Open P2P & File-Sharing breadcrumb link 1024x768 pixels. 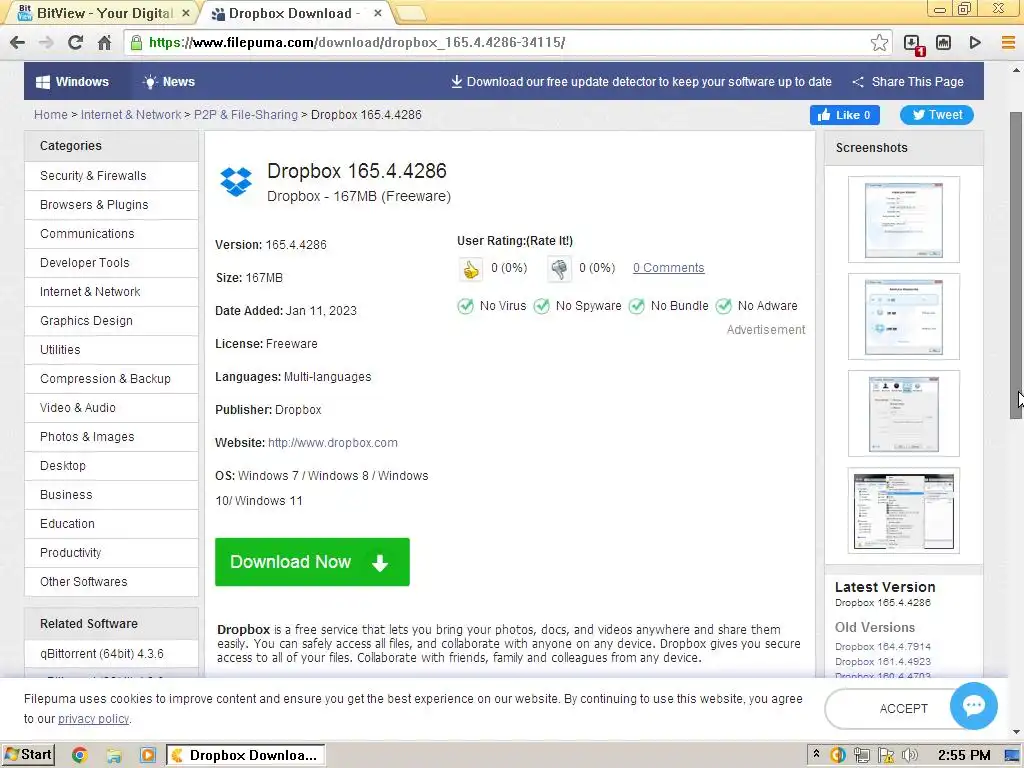[x=246, y=115]
